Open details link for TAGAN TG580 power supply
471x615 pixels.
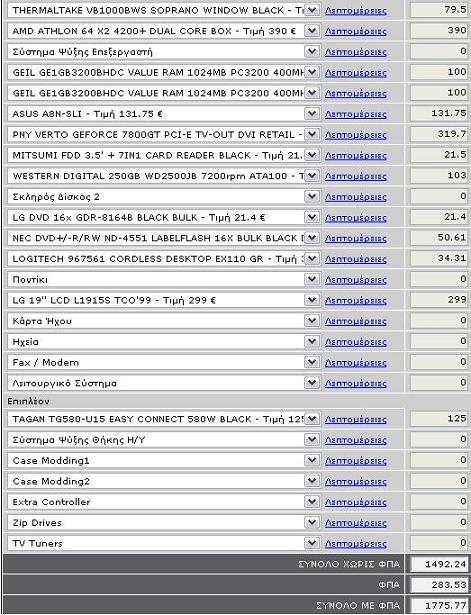[356, 420]
